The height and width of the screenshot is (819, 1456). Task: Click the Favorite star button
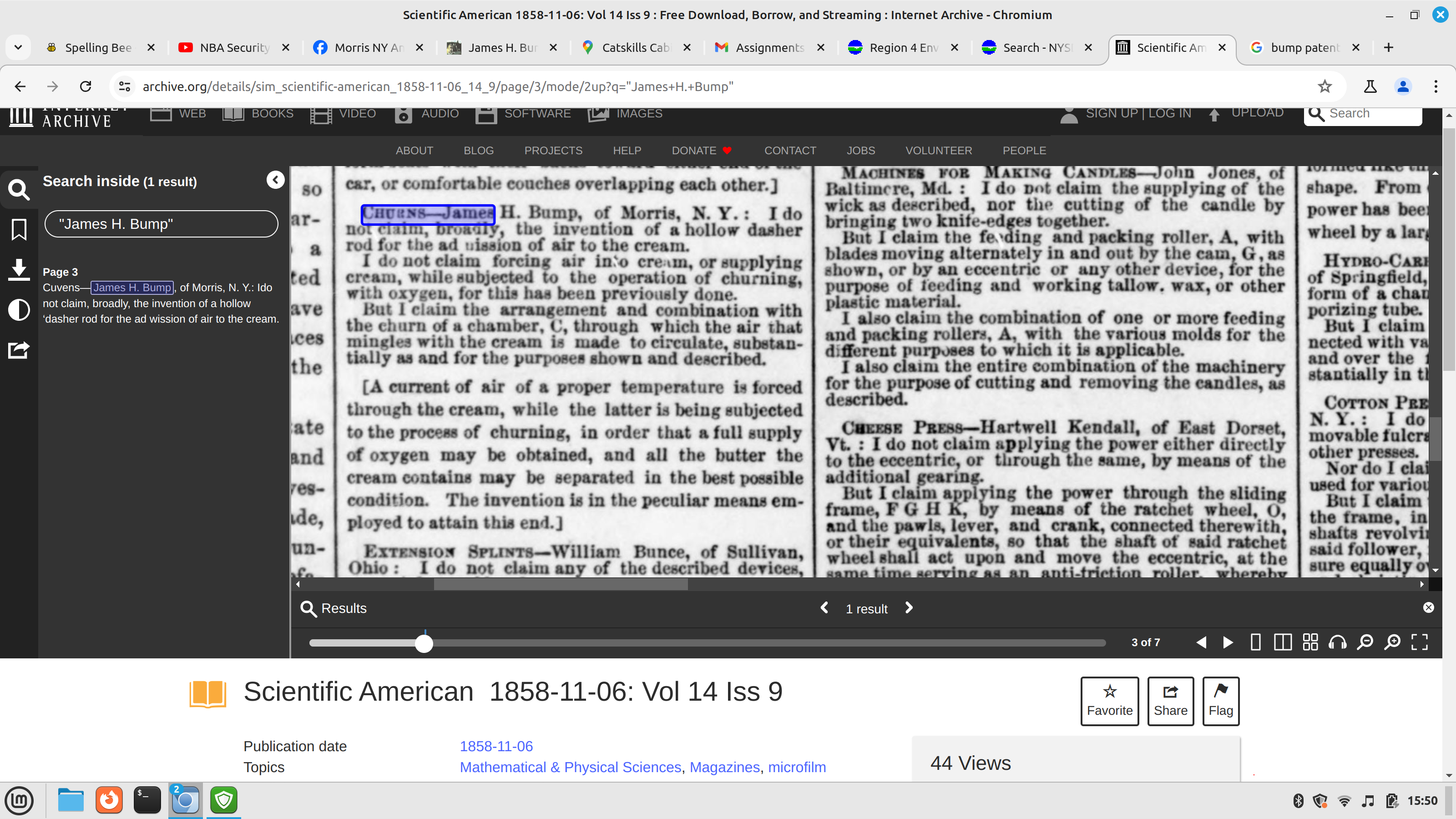(x=1110, y=701)
